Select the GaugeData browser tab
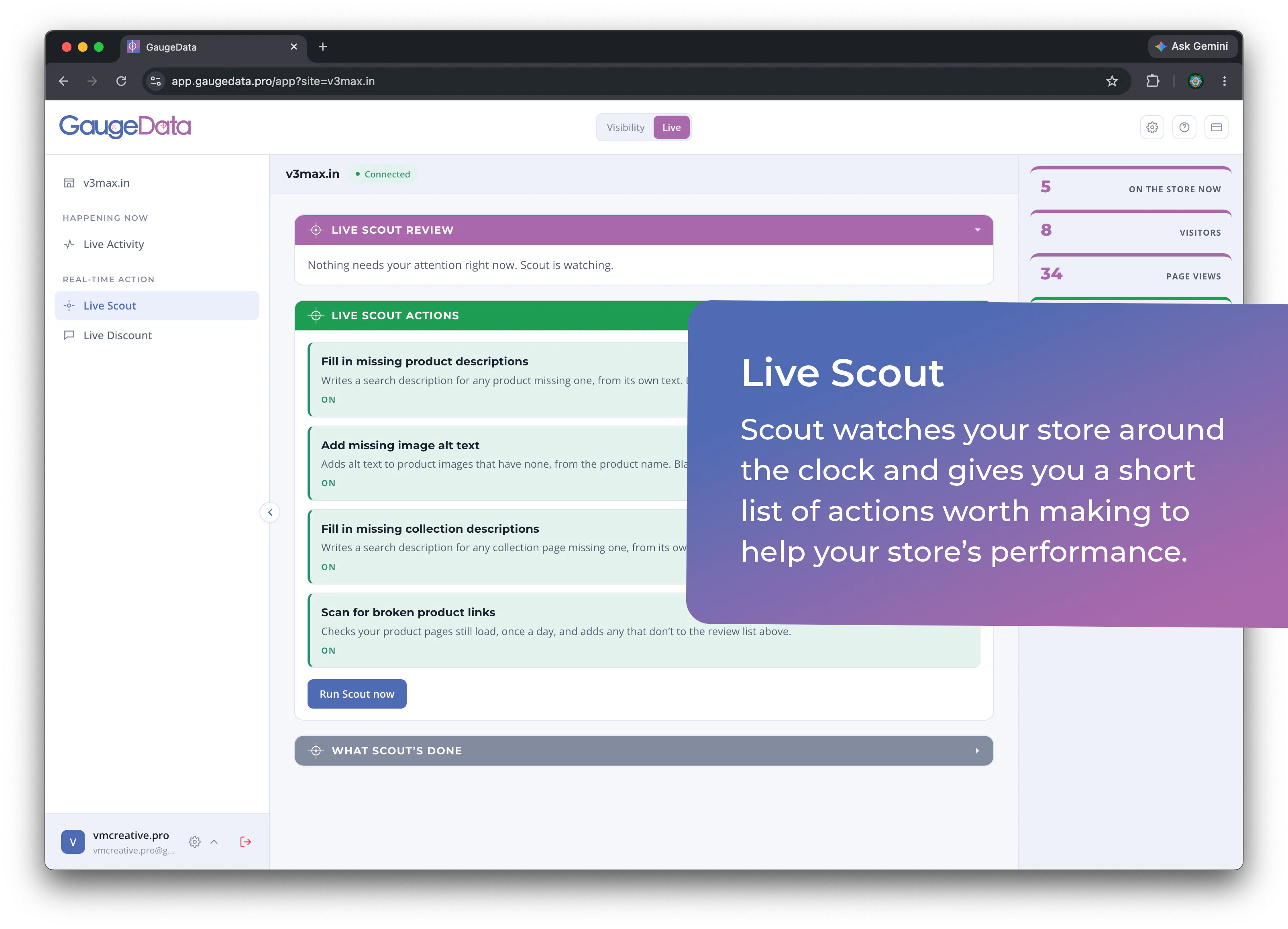1288x929 pixels. coord(214,47)
